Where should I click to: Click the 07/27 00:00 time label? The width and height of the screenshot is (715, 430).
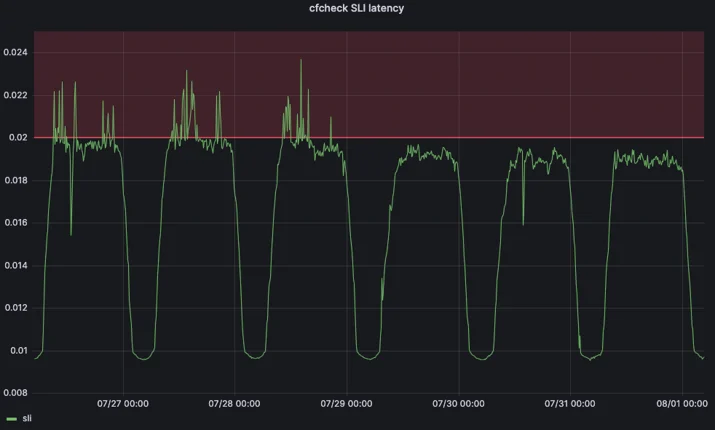123,404
